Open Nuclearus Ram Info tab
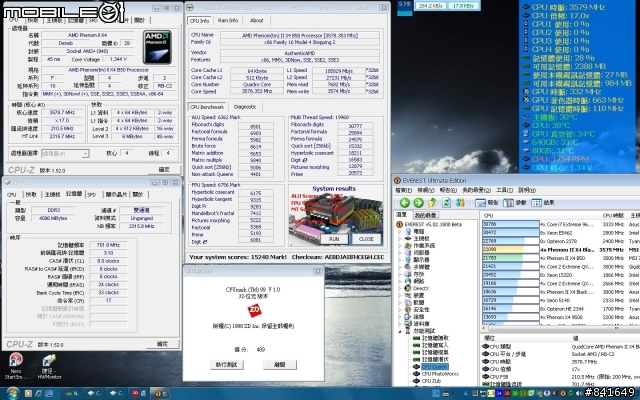Image resolution: width=640 pixels, height=400 pixels. point(228,20)
